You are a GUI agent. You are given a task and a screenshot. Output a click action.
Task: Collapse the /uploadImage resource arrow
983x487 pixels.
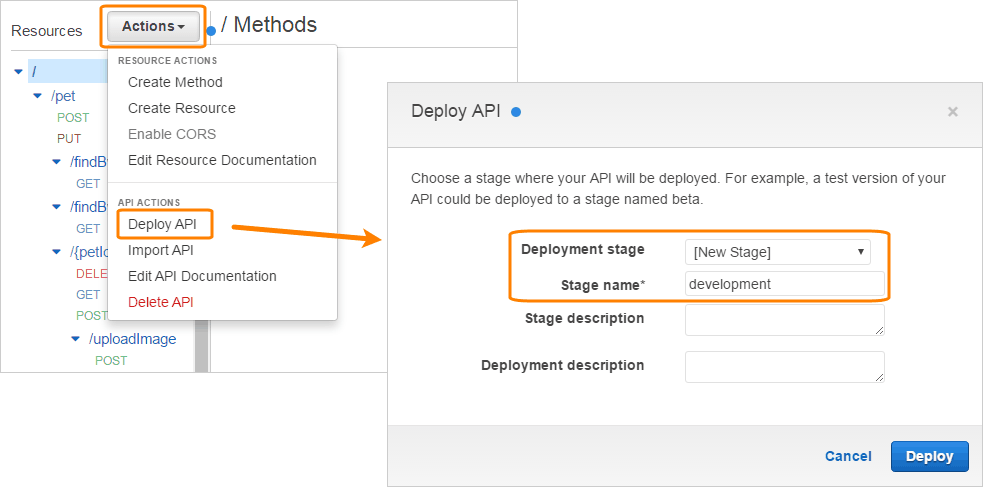pos(76,339)
